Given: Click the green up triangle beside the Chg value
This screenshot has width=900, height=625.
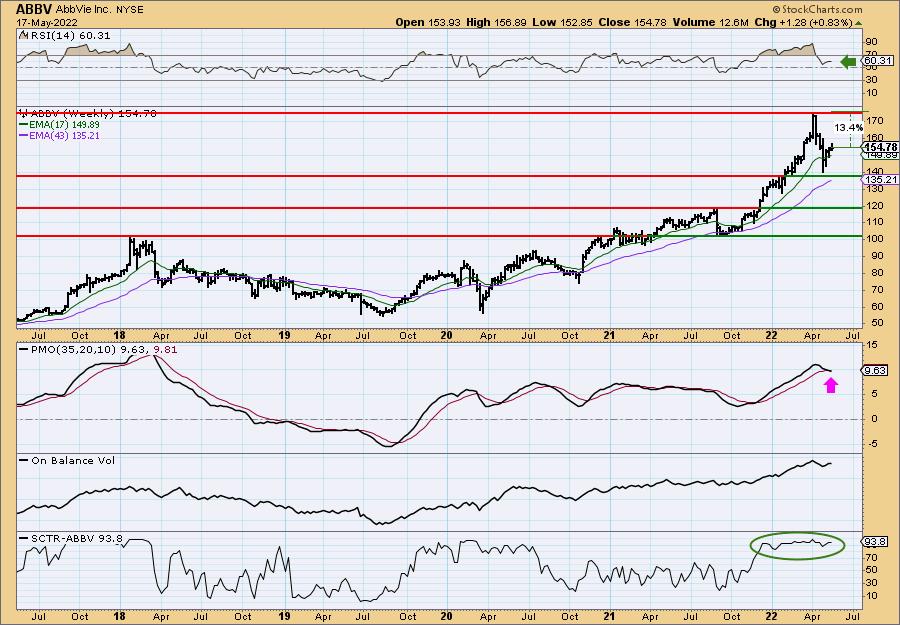Looking at the screenshot, I should coord(859,23).
